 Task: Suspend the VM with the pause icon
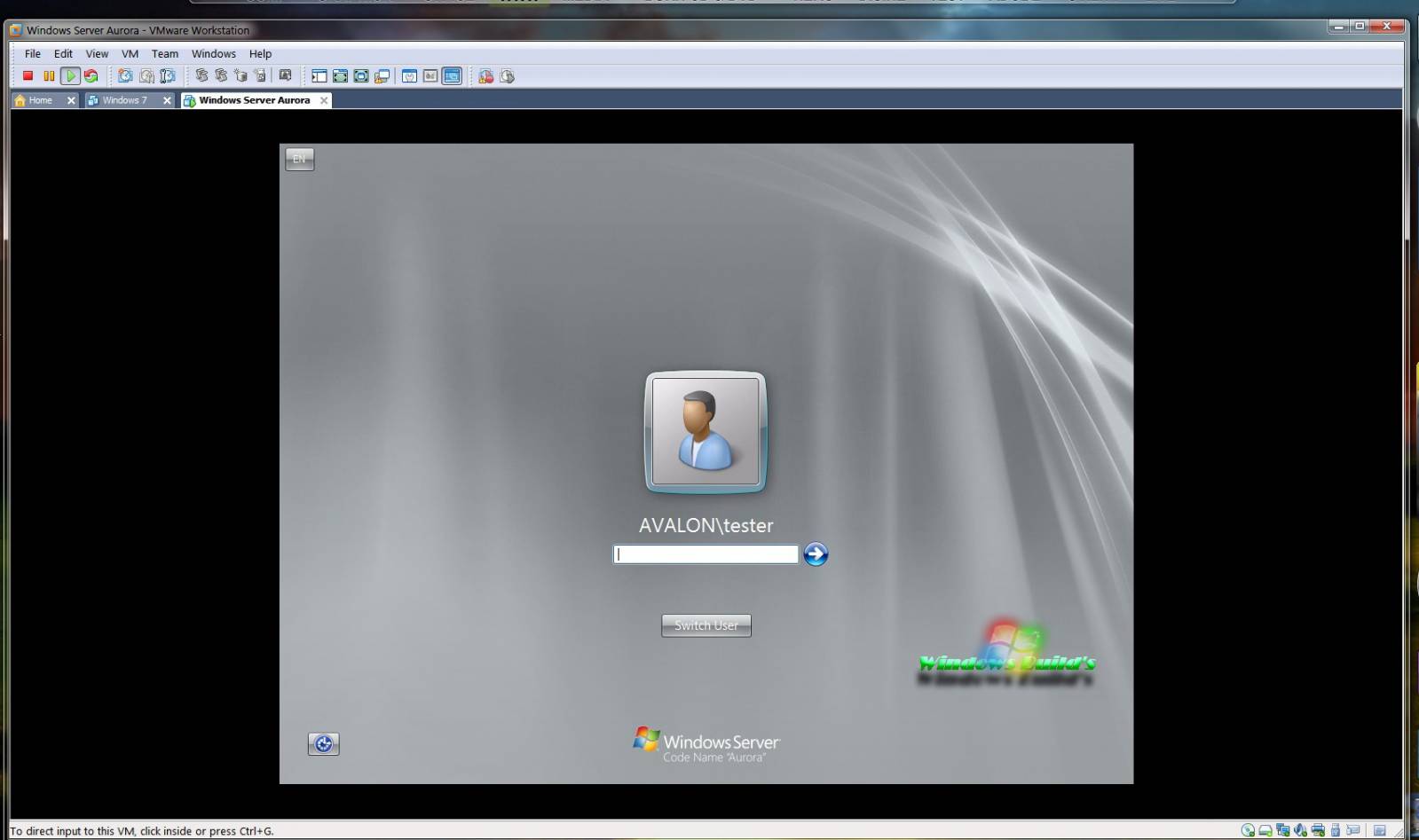(x=49, y=76)
